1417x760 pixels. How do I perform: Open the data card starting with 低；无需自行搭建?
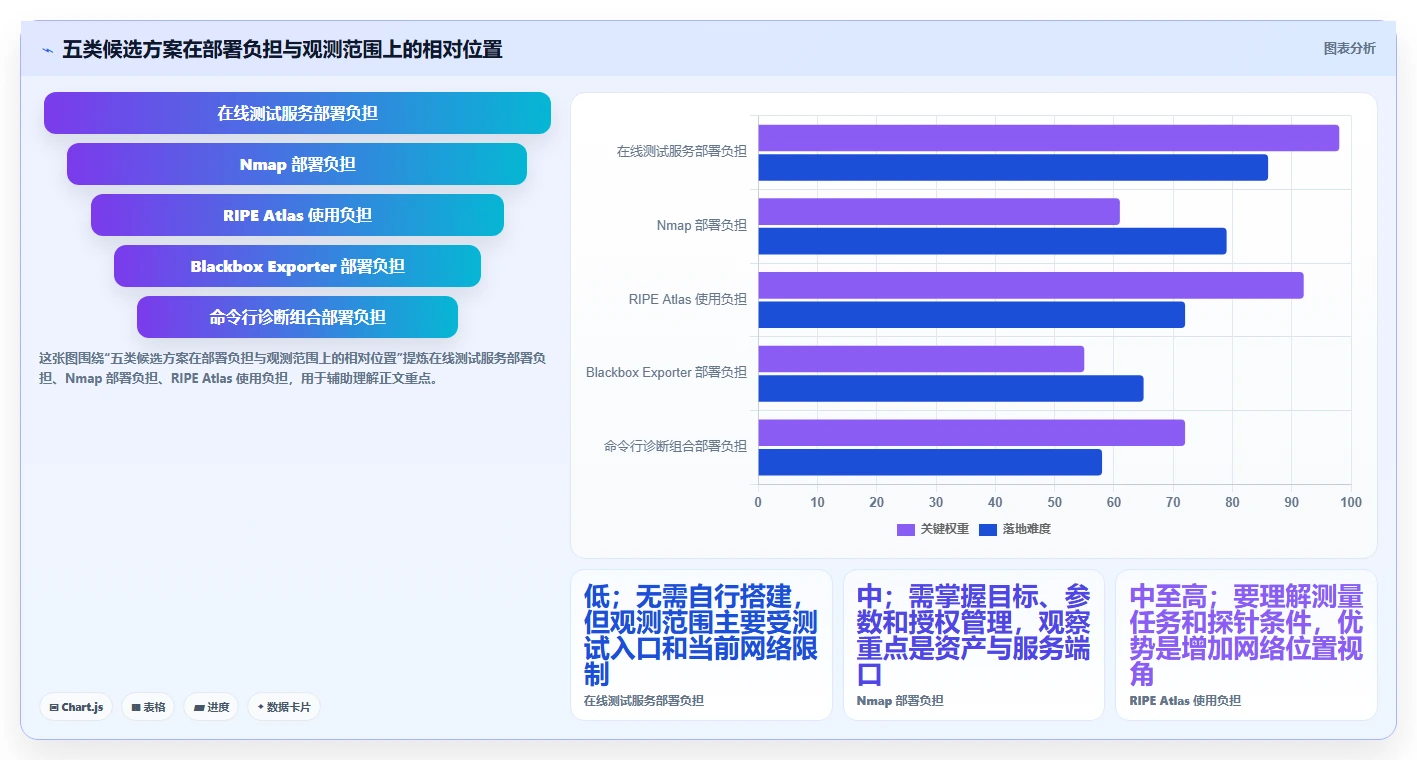(x=701, y=645)
